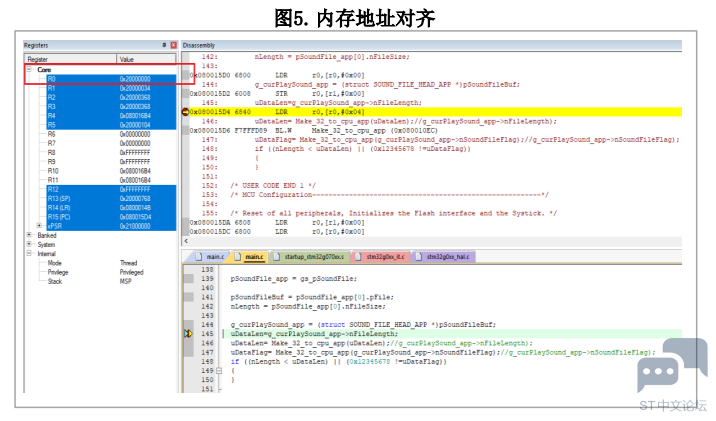Image resolution: width=716 pixels, height=421 pixels.
Task: Click source line 147 uDataFlag assignment
Action: click(x=443, y=353)
